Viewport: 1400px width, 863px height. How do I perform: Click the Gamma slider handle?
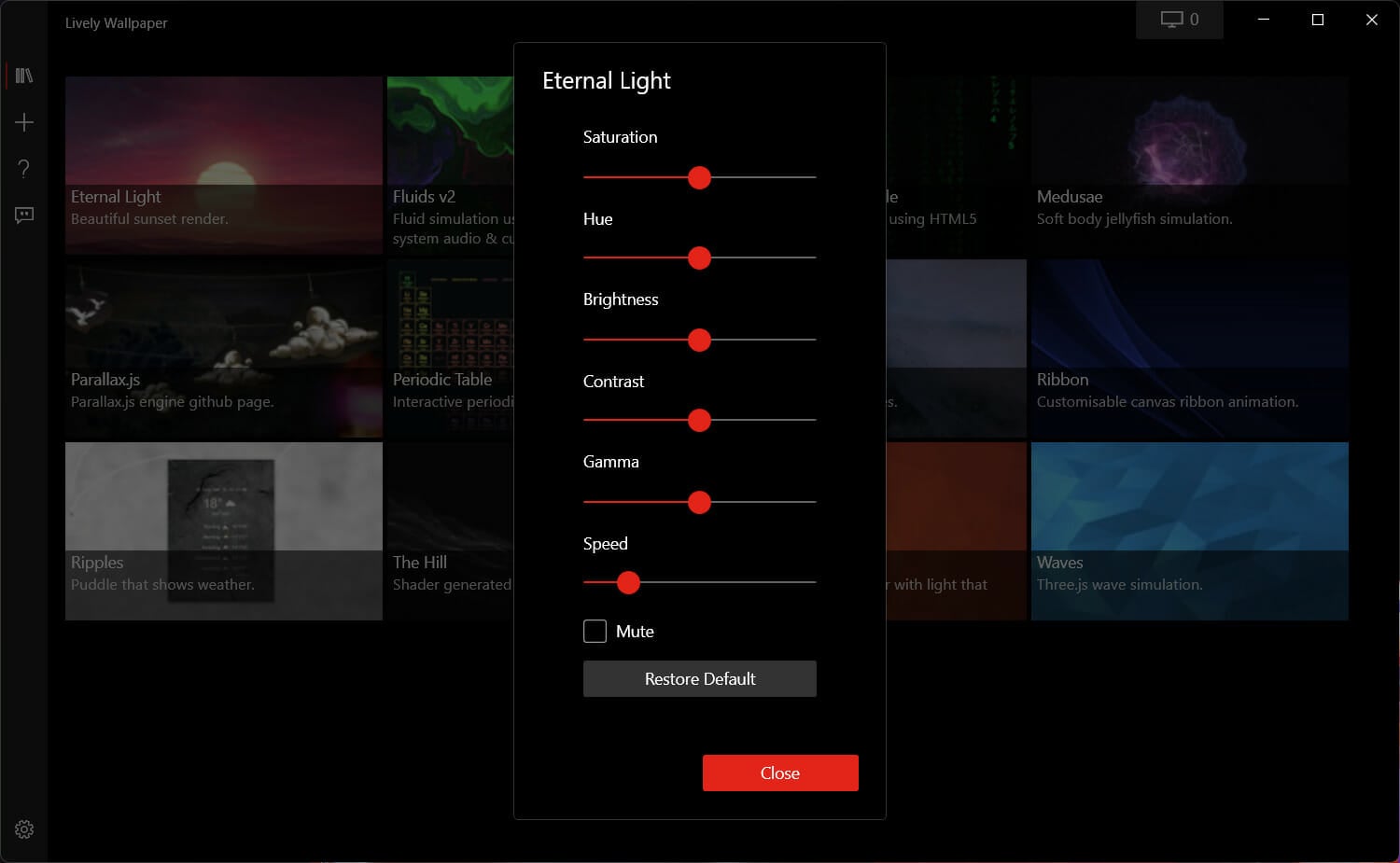699,503
